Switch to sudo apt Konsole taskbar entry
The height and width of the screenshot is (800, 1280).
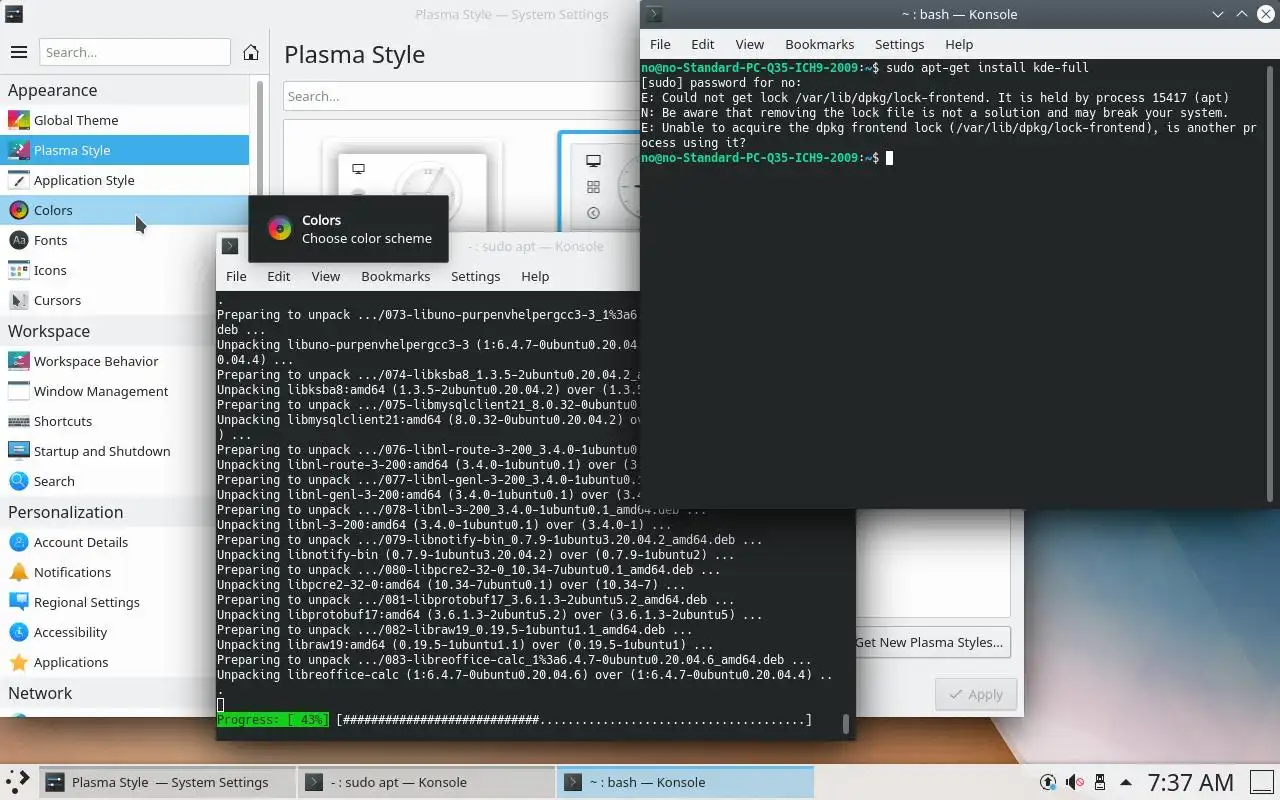(427, 782)
